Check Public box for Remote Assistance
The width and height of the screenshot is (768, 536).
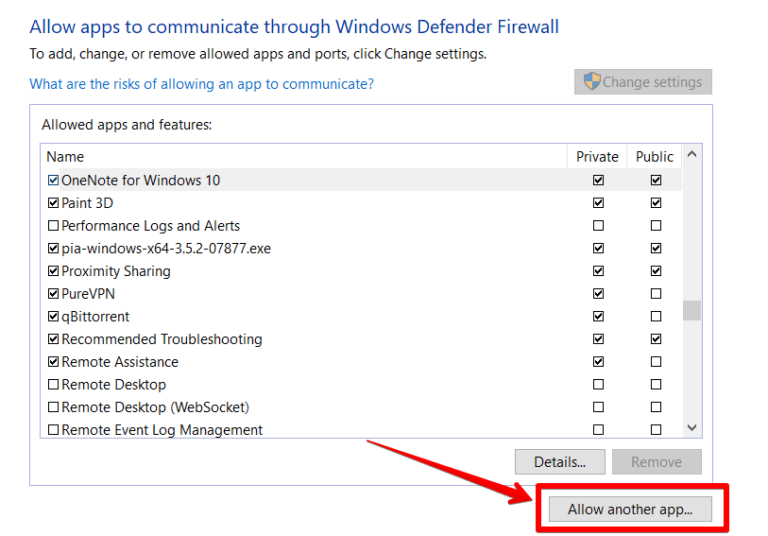(x=656, y=362)
